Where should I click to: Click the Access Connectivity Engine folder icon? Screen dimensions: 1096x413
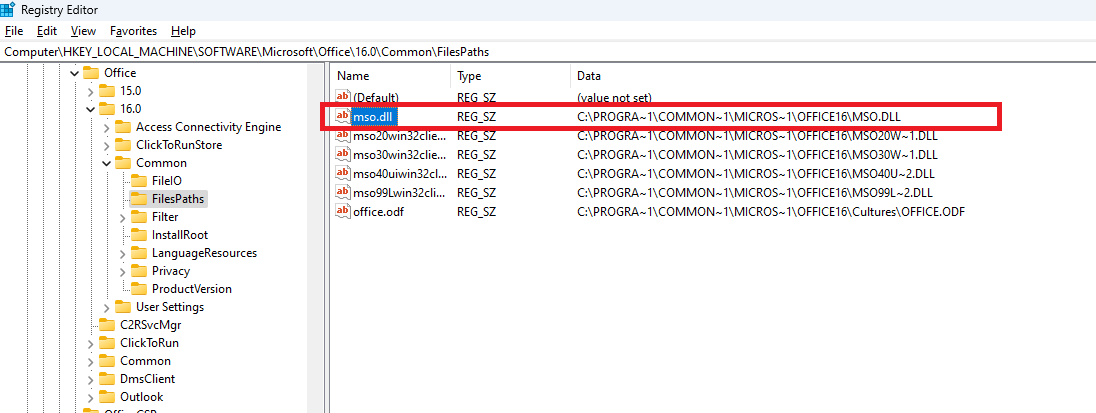click(123, 127)
